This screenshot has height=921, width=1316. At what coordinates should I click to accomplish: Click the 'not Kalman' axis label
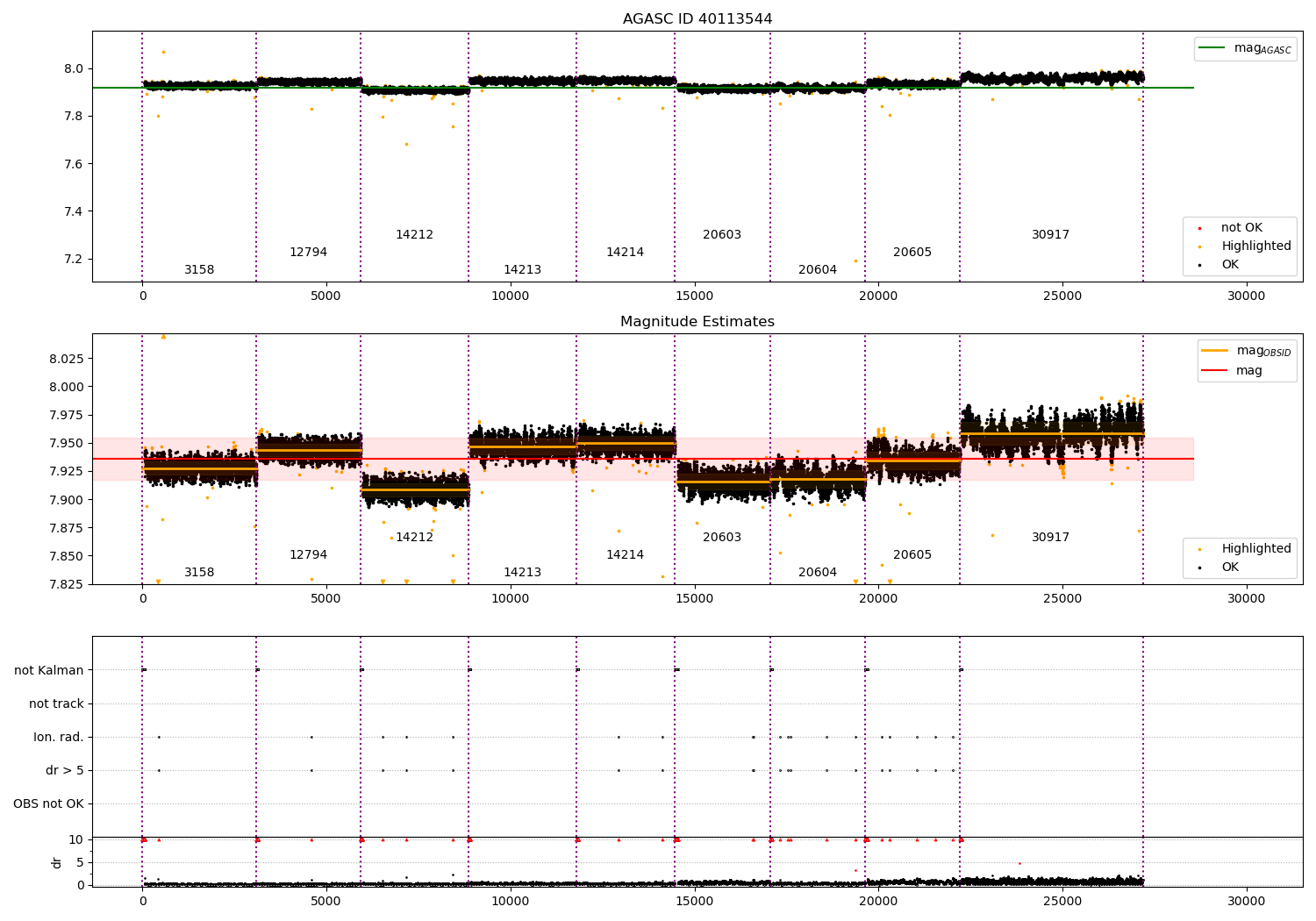[49, 670]
